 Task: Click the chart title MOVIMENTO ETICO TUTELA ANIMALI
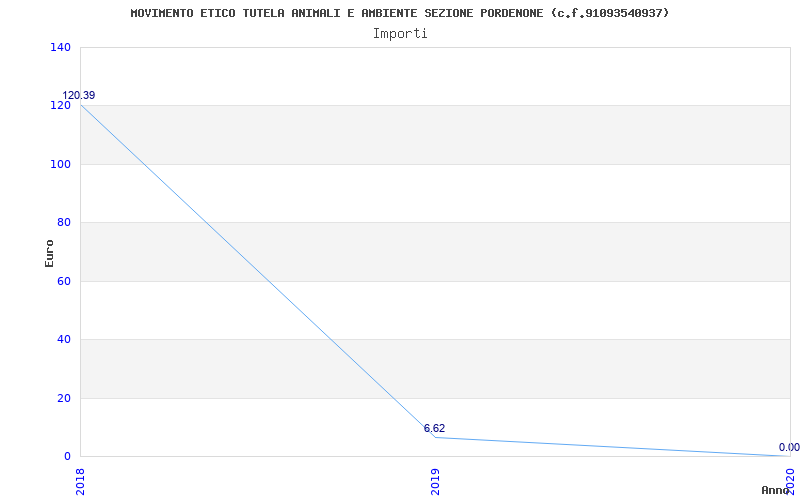click(x=399, y=13)
